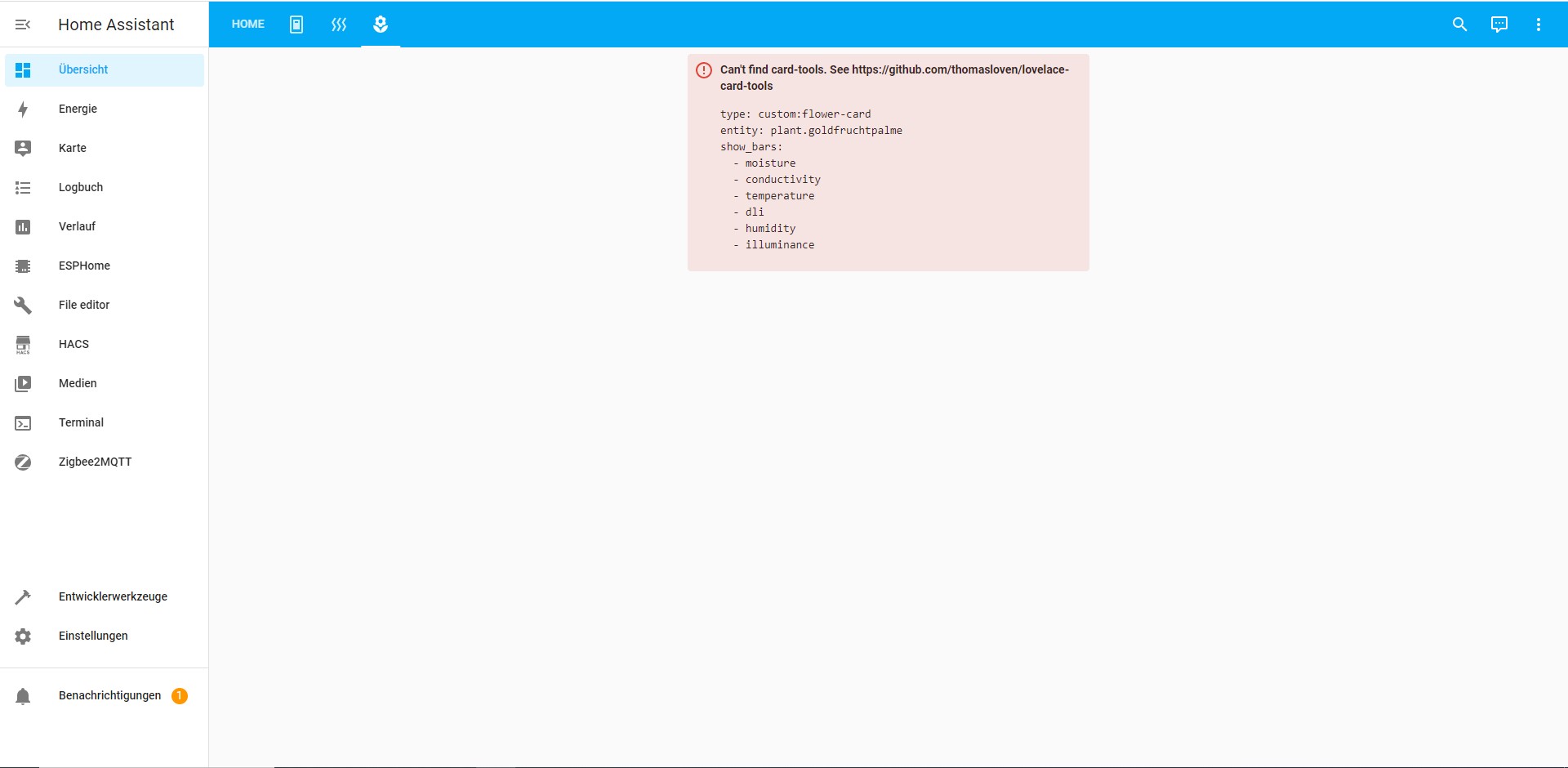Open the device remote tab icon

(x=296, y=25)
